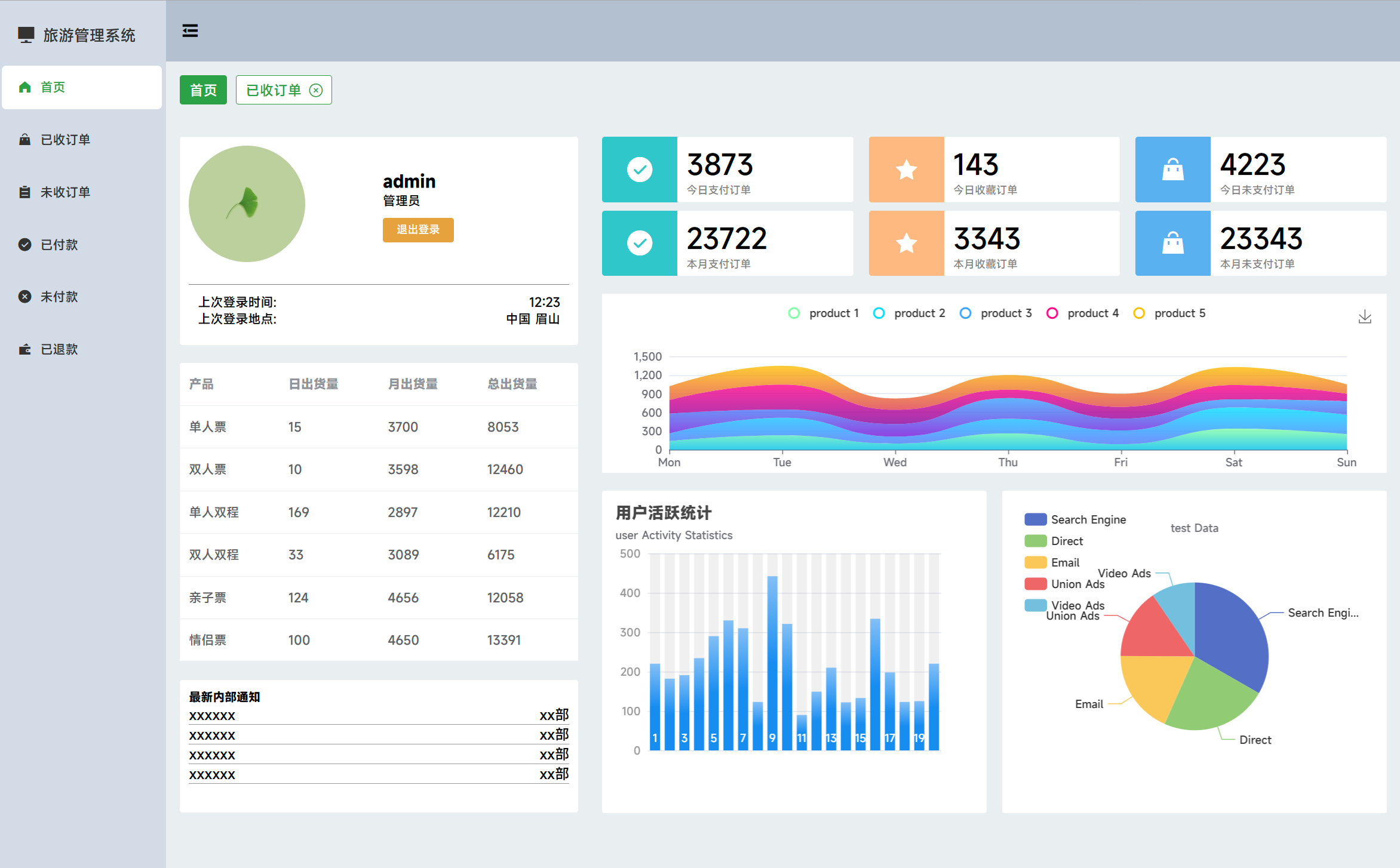Switch to the green 首页 tab
Image resolution: width=1400 pixels, height=868 pixels.
[x=203, y=90]
